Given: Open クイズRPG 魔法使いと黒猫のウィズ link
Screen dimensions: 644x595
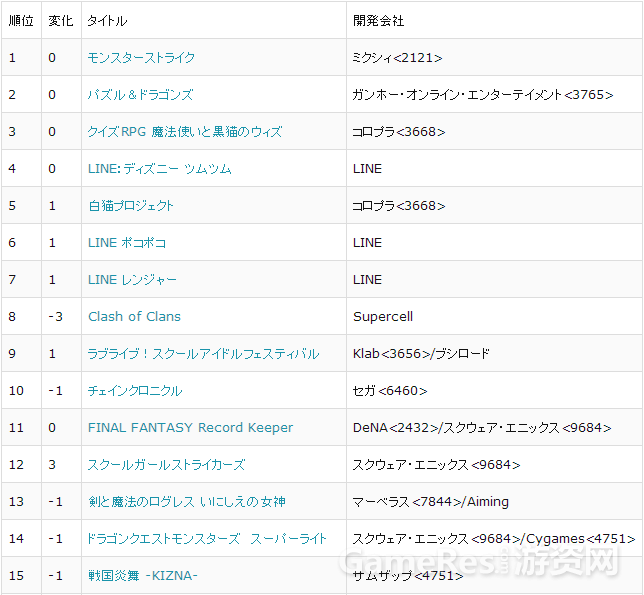Looking at the screenshot, I should pos(185,131).
